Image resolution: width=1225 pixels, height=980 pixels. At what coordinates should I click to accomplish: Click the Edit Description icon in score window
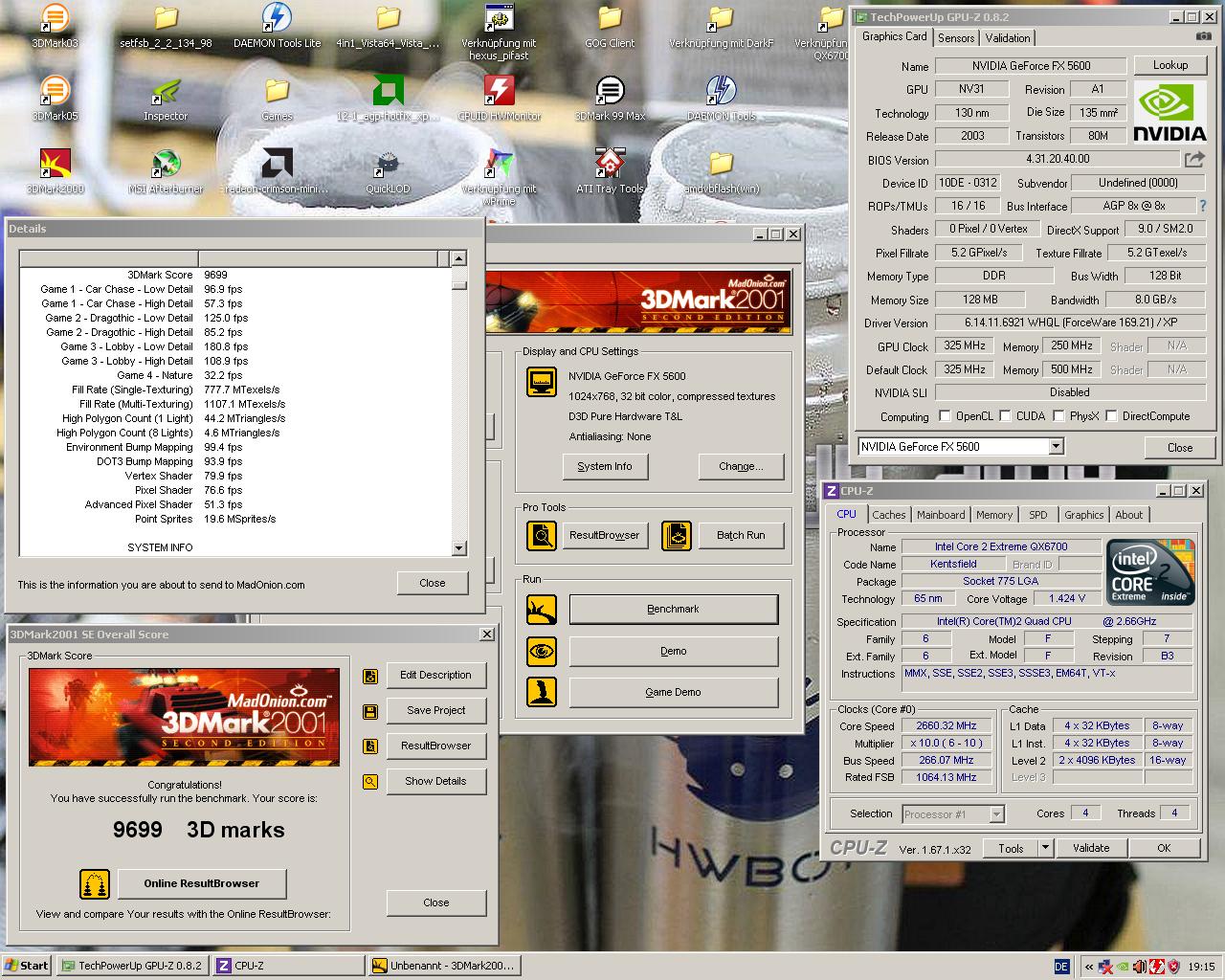pos(370,676)
